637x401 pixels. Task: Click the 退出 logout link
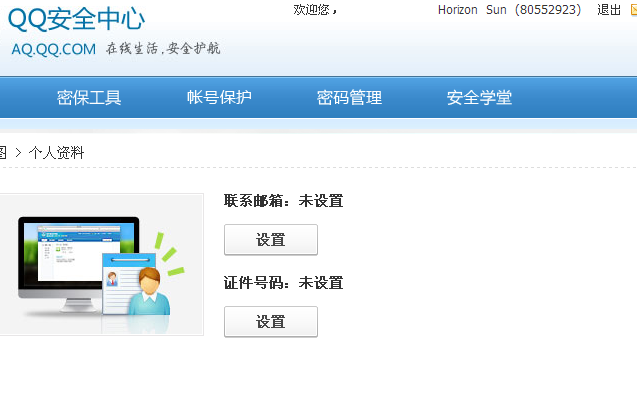click(609, 10)
